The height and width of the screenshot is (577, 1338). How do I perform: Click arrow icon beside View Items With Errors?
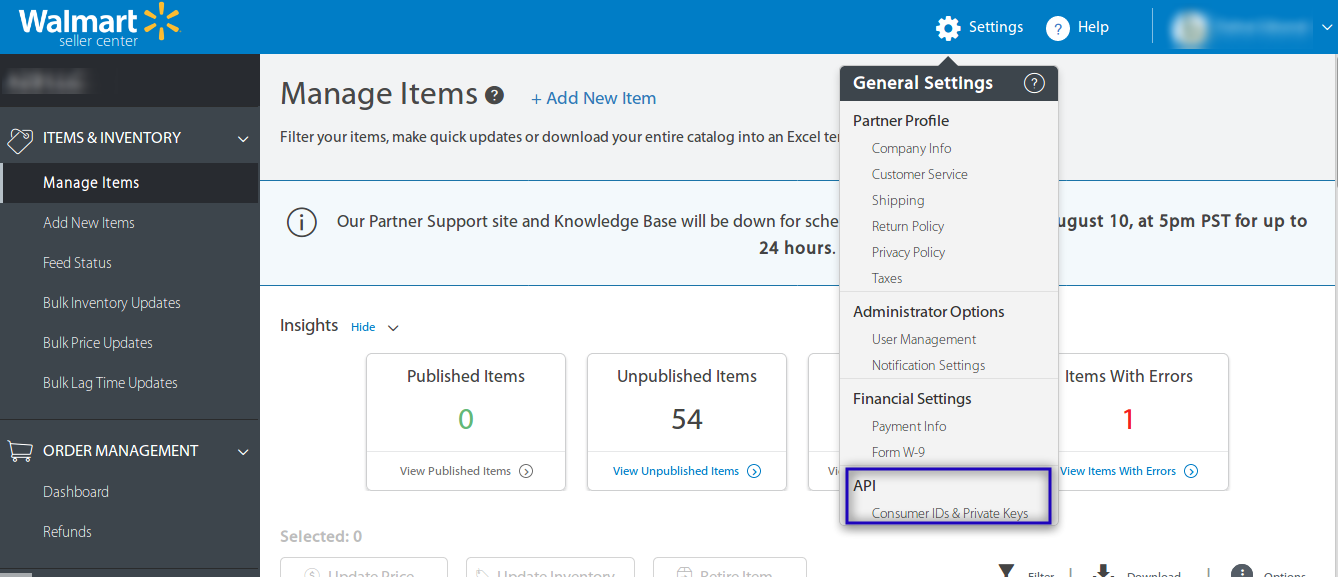tap(1190, 471)
